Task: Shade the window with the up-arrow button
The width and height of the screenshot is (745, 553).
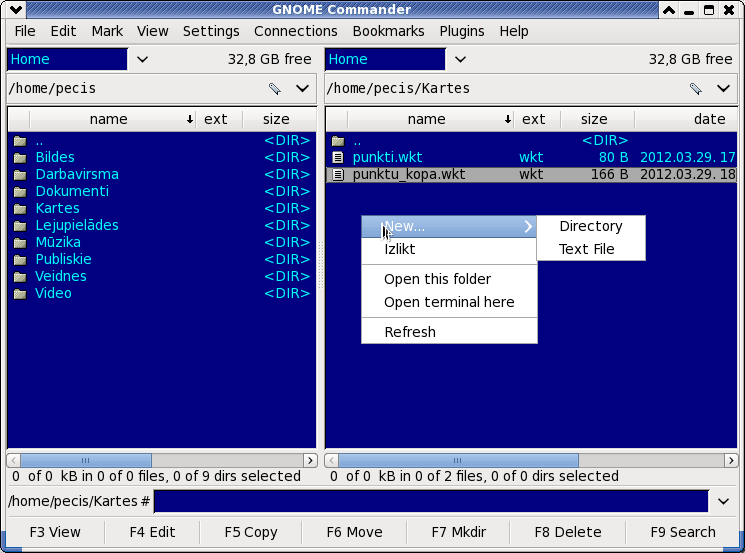Action: coord(669,10)
